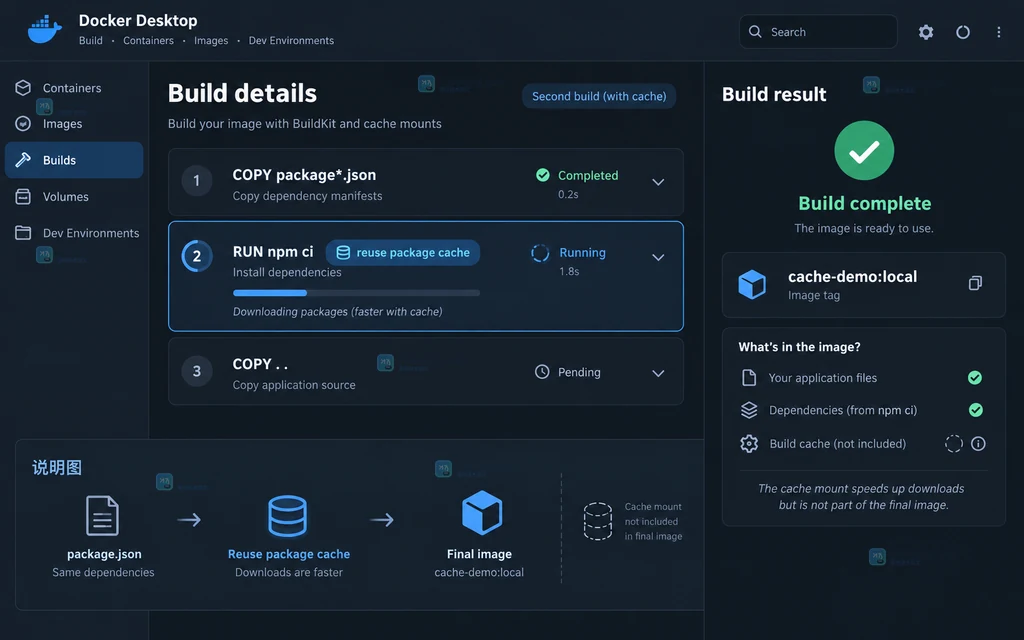Screen dimensions: 1024x640
Task: Click the Docker Desktop title
Action: click(138, 20)
